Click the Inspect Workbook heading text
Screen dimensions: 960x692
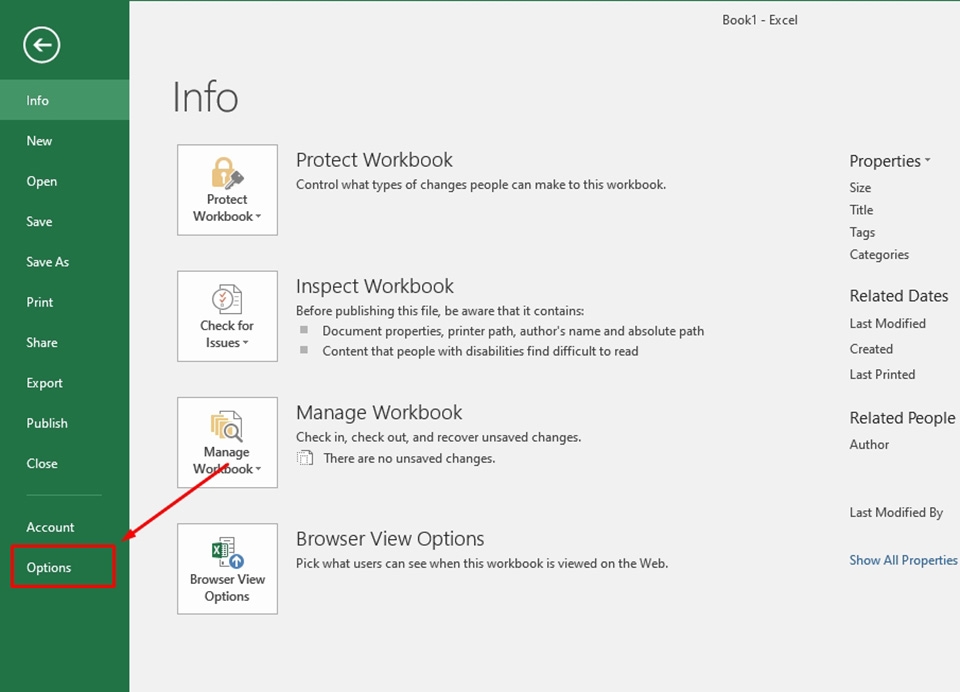(375, 286)
